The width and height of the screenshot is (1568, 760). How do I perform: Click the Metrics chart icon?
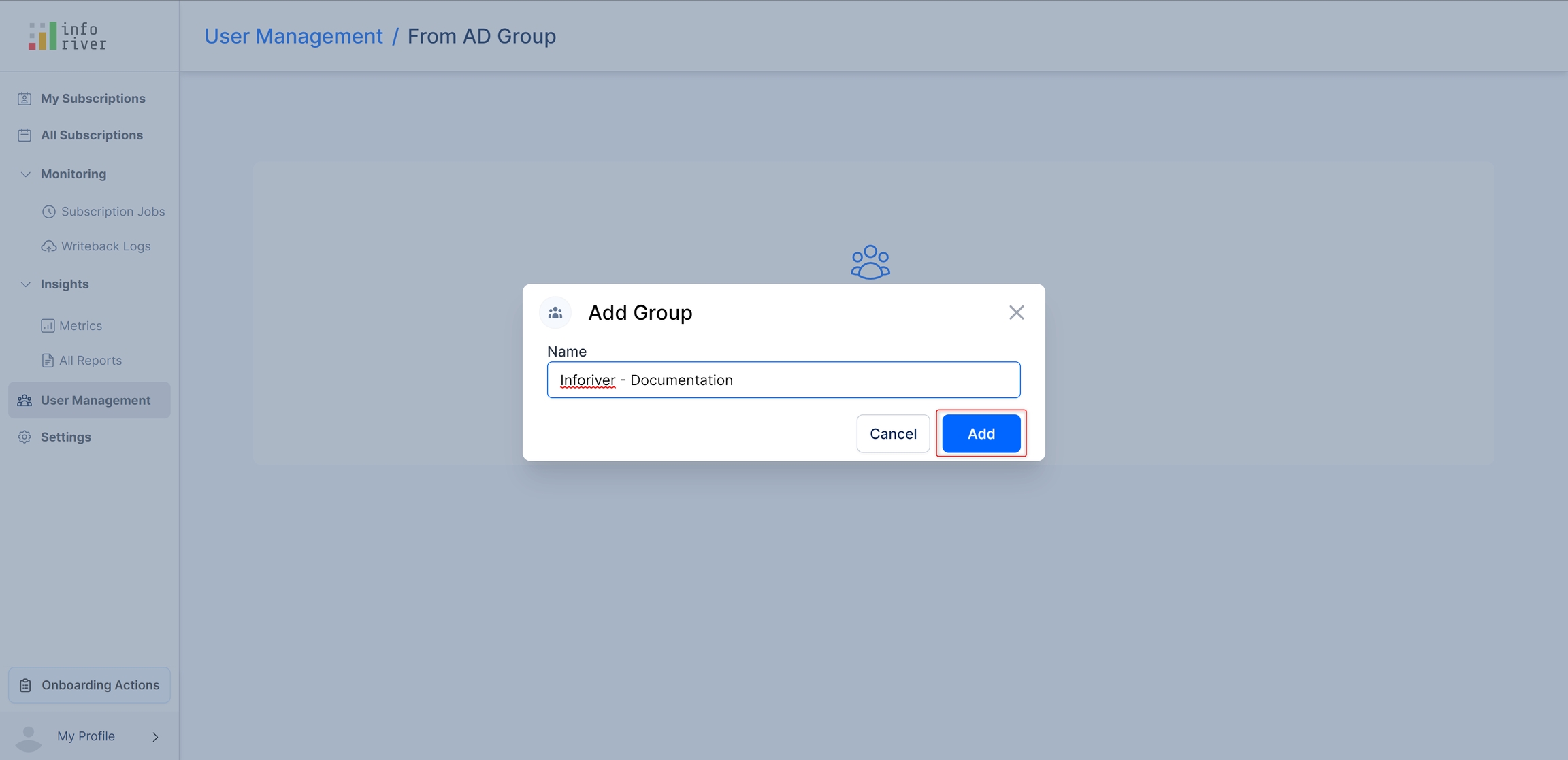48,326
